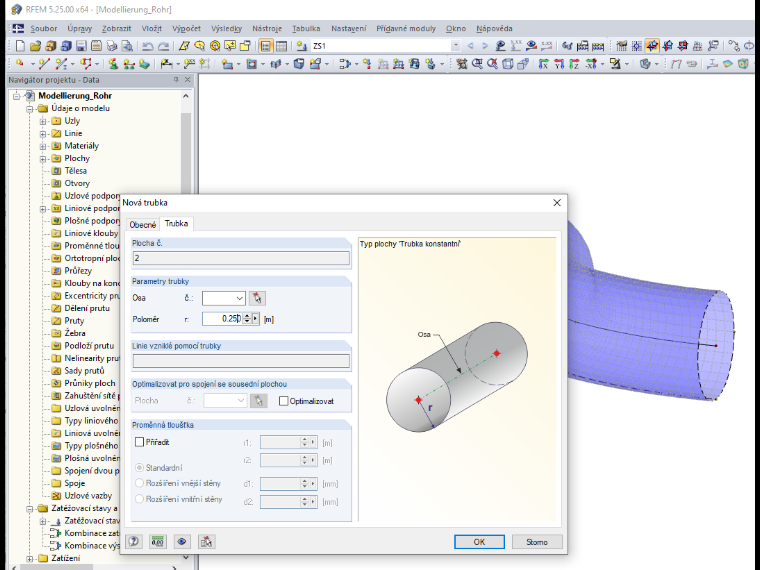Click the New model icon in toolbar
Screen dimensions: 760x570
pos(20,46)
